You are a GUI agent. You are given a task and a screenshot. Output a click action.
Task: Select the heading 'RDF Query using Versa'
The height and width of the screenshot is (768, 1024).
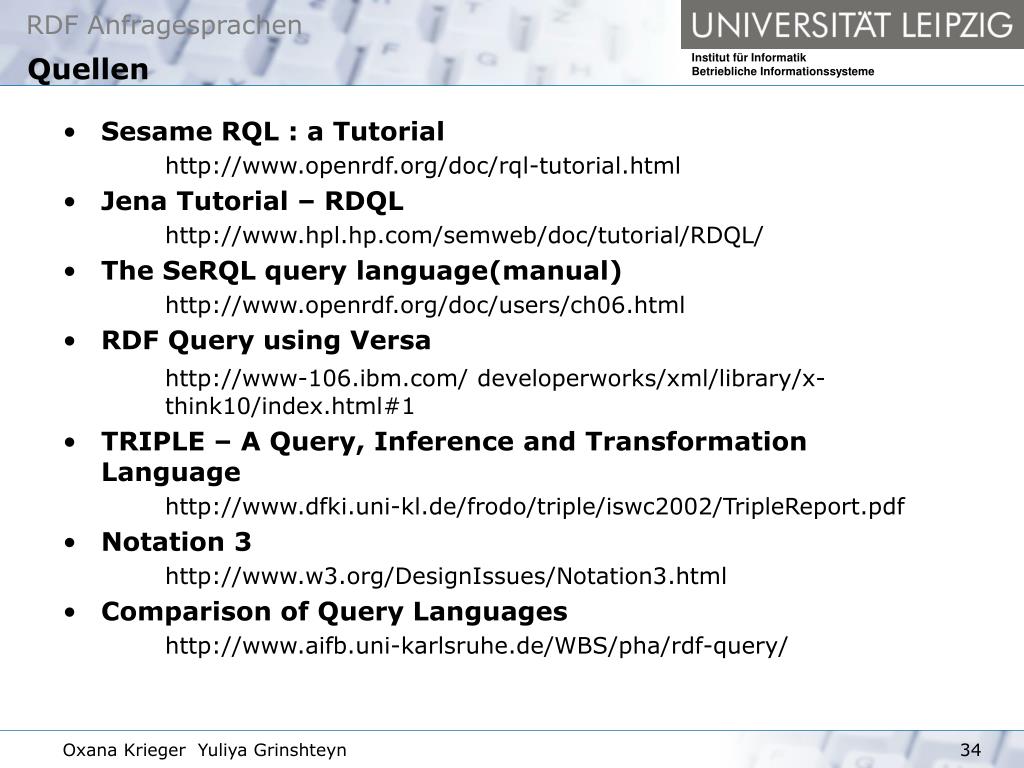(x=266, y=341)
